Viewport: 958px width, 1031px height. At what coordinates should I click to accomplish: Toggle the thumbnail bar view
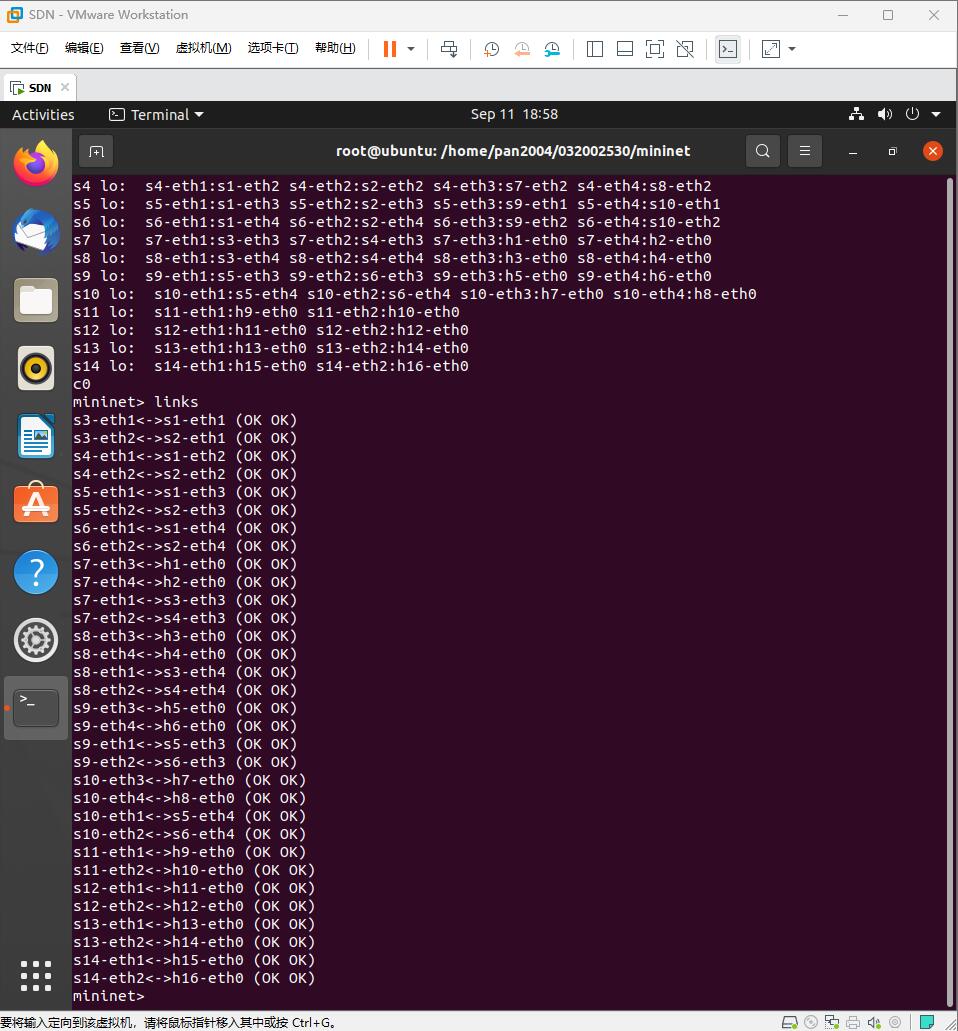click(x=625, y=49)
